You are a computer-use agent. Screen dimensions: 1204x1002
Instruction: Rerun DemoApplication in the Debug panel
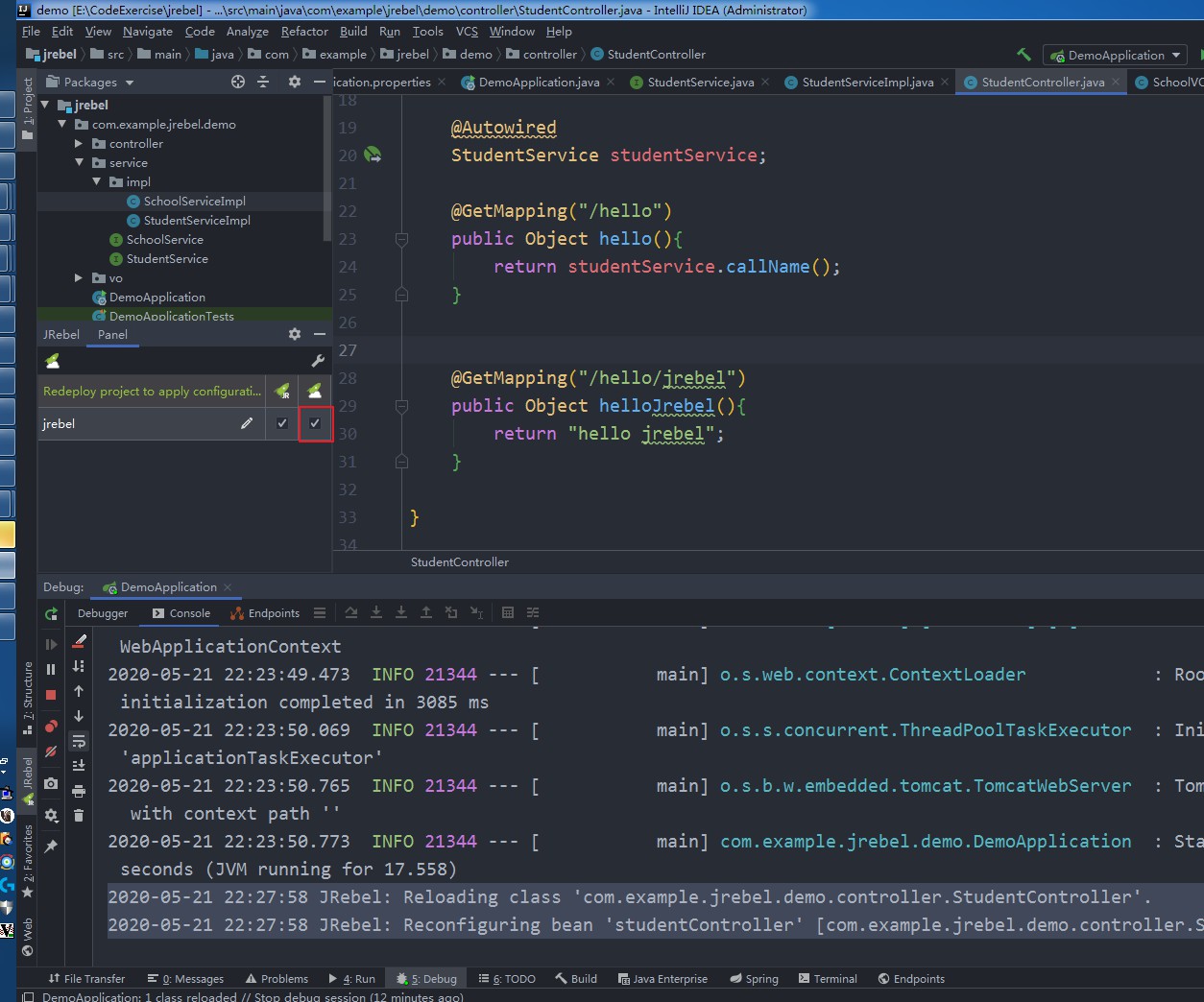(51, 613)
